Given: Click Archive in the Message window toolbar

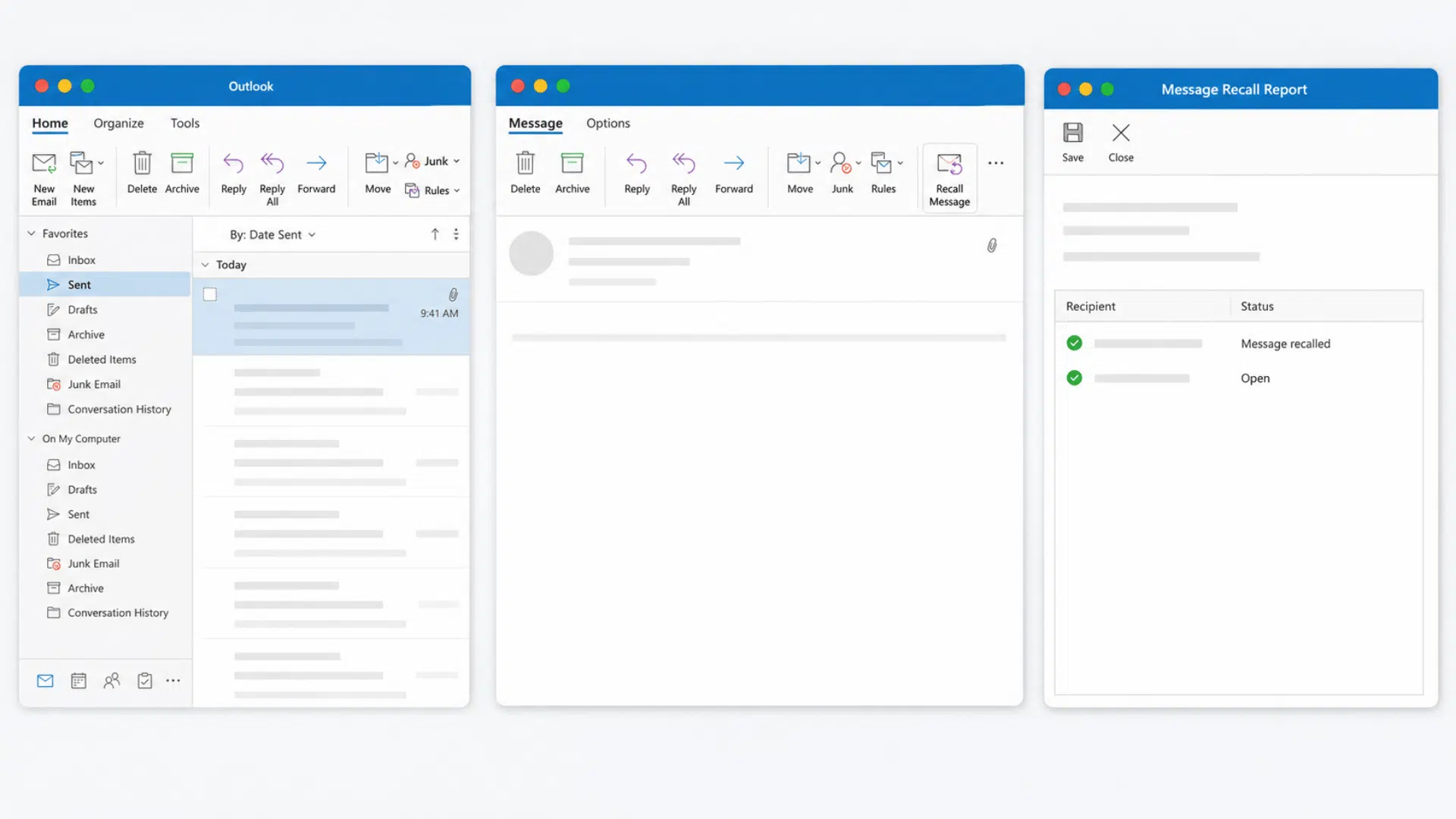Looking at the screenshot, I should pos(573,173).
